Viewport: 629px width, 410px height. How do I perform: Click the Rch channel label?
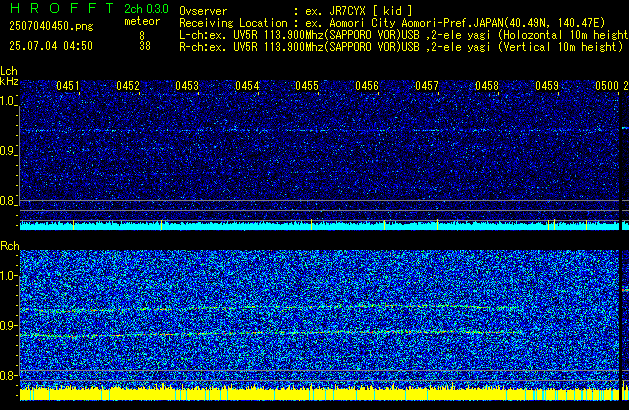click(x=10, y=246)
